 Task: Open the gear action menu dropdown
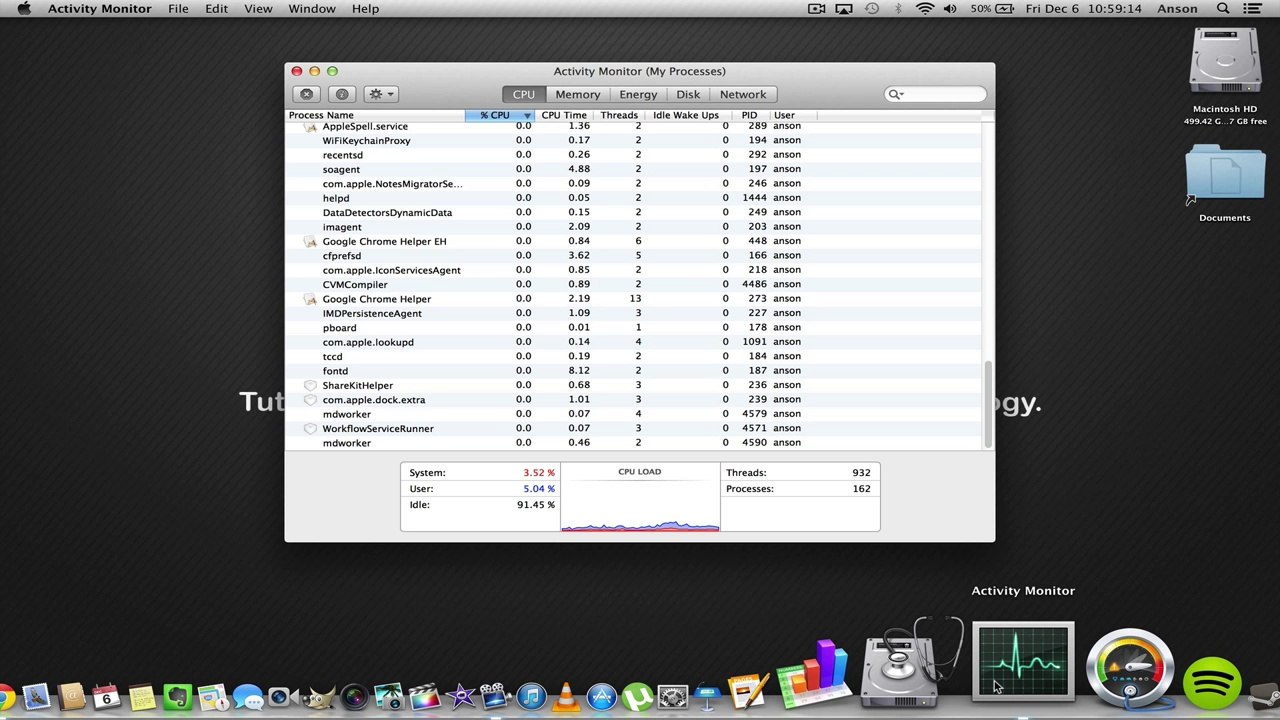tap(381, 94)
